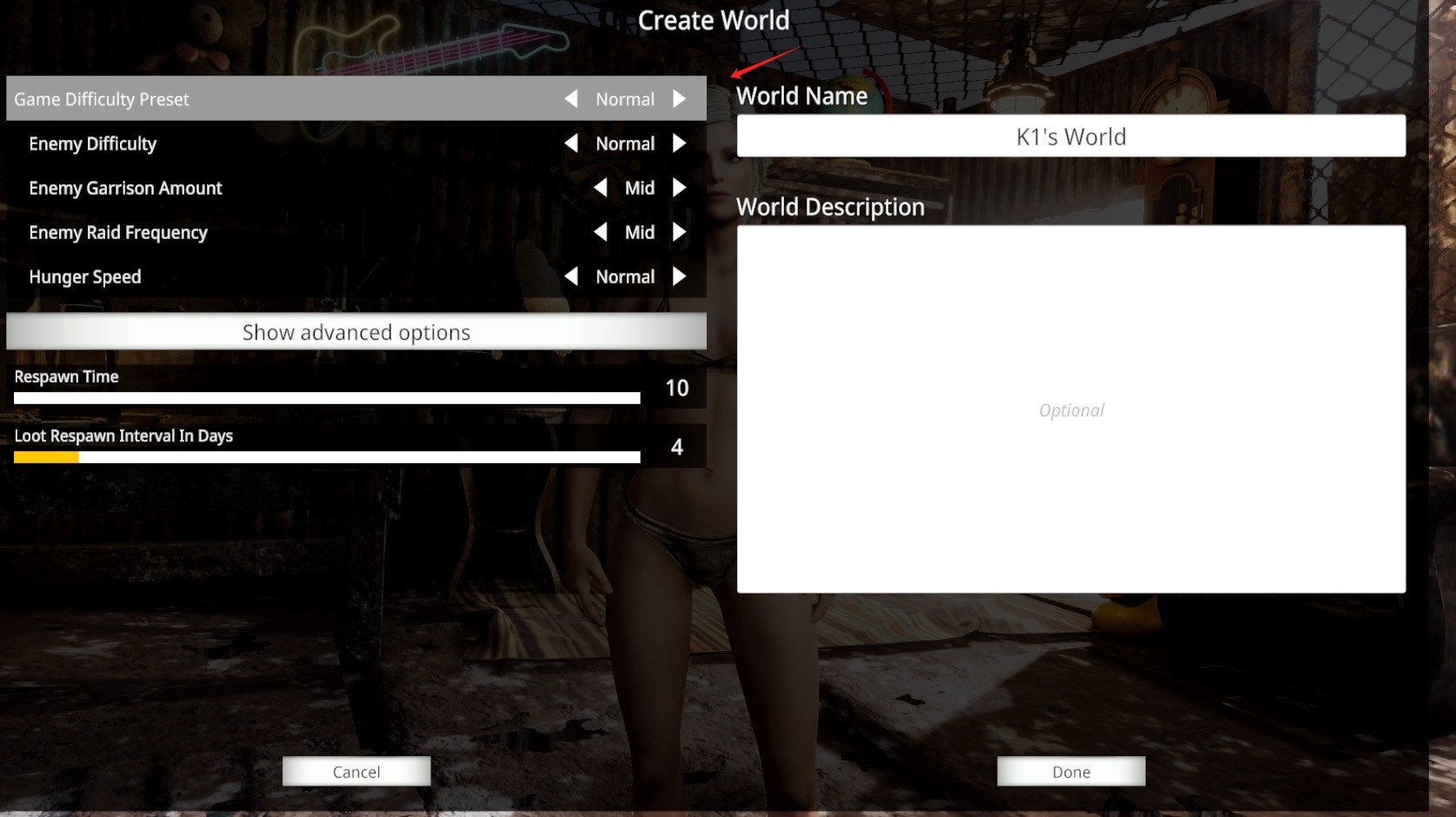This screenshot has height=817, width=1456.
Task: Click the Enemy Difficulty value Normal
Action: [625, 143]
